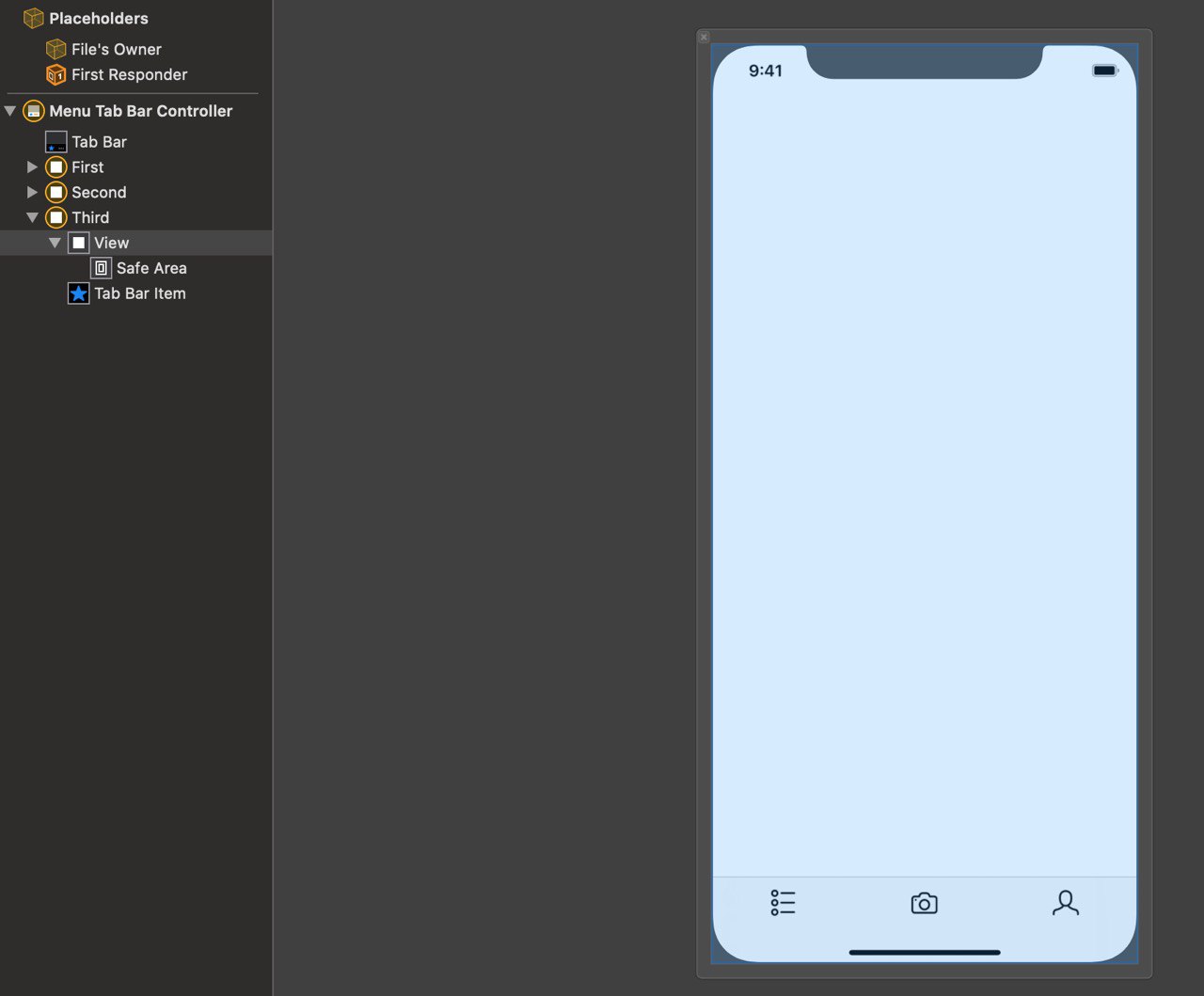1204x996 pixels.
Task: Click the Safe Area icon
Action: tap(102, 268)
